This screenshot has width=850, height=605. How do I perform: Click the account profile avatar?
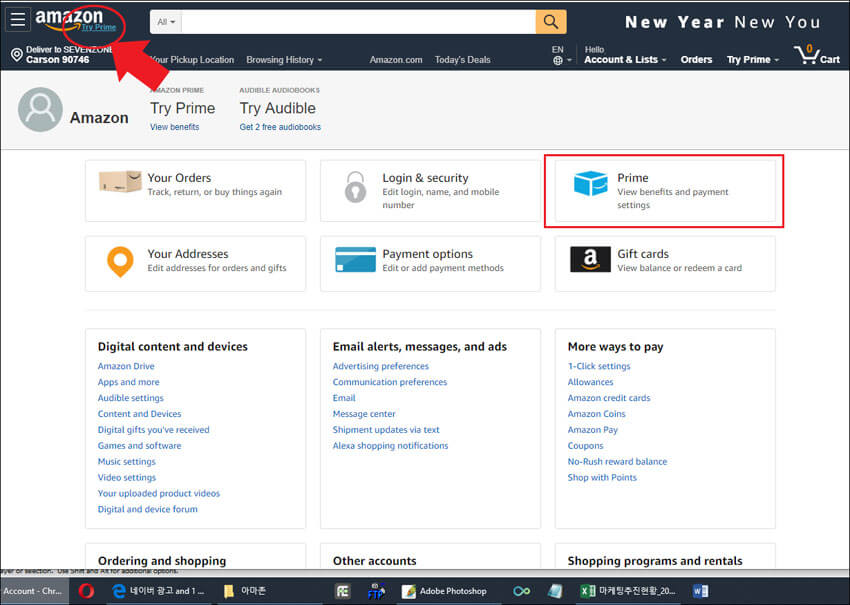click(40, 110)
